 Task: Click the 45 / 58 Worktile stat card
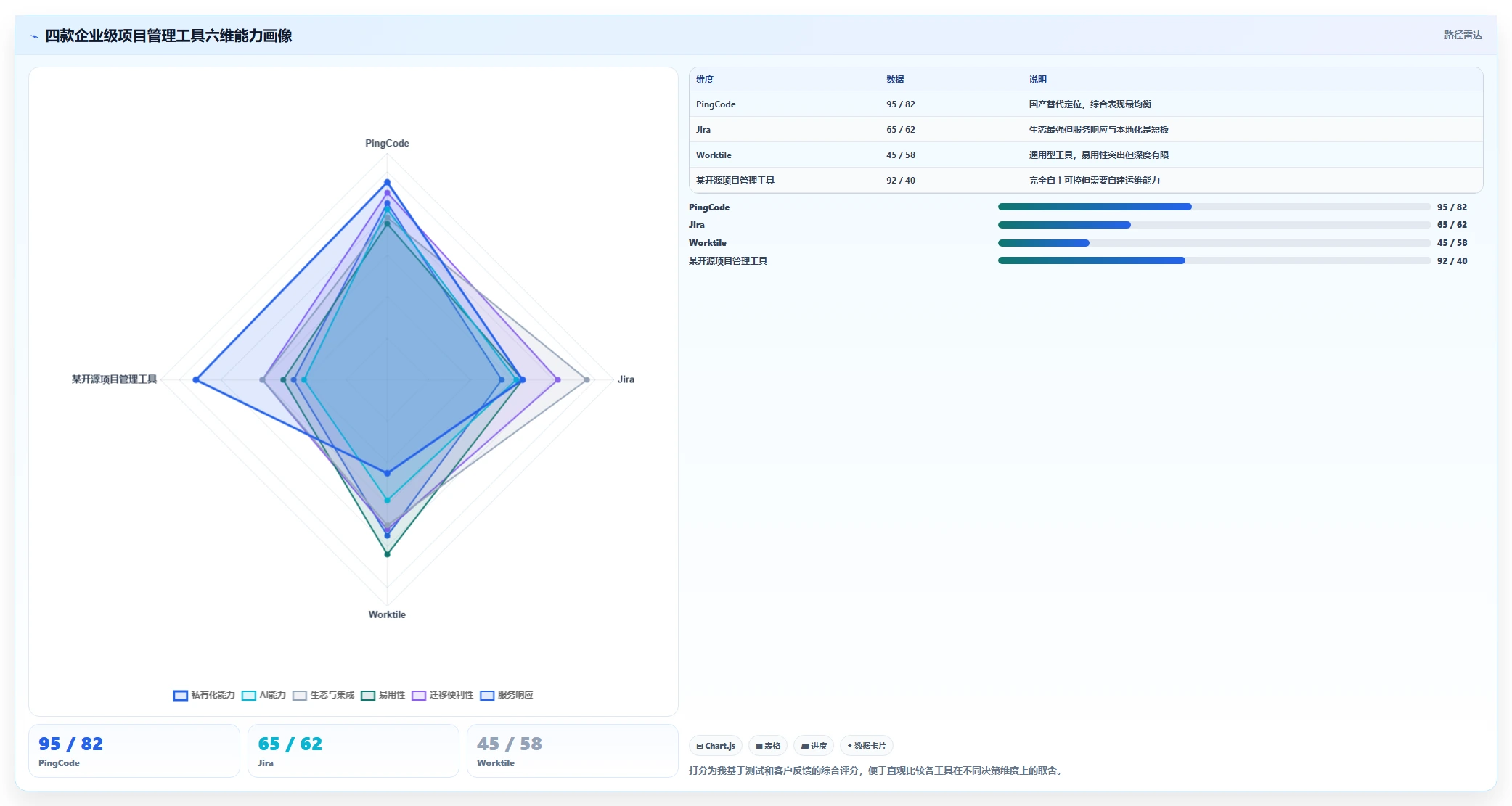coord(573,751)
